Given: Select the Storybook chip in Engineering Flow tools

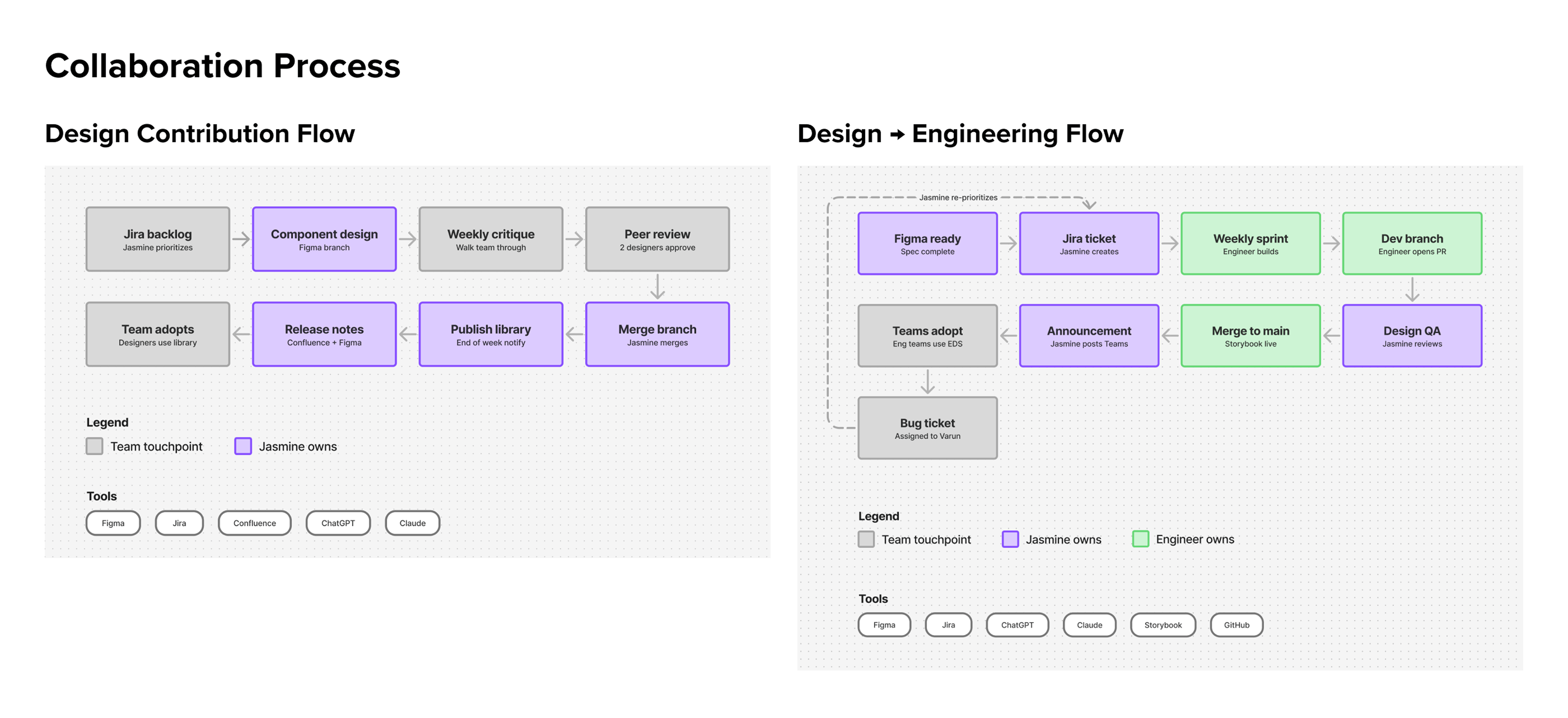Looking at the screenshot, I should 1163,625.
